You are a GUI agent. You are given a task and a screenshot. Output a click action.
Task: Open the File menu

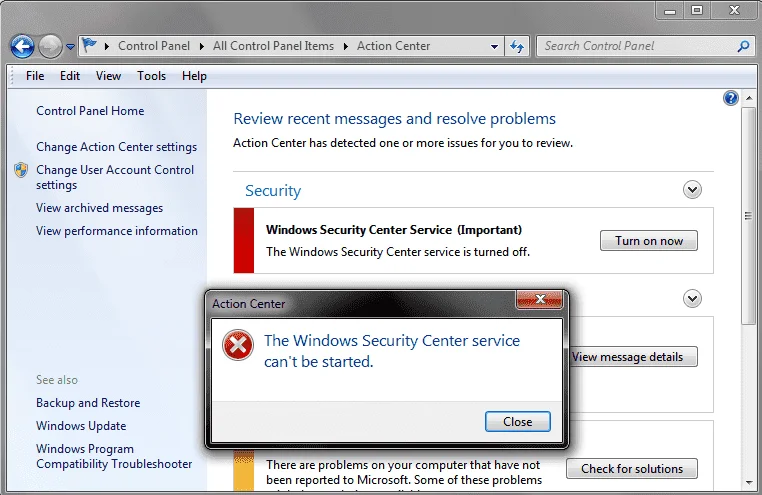[35, 76]
